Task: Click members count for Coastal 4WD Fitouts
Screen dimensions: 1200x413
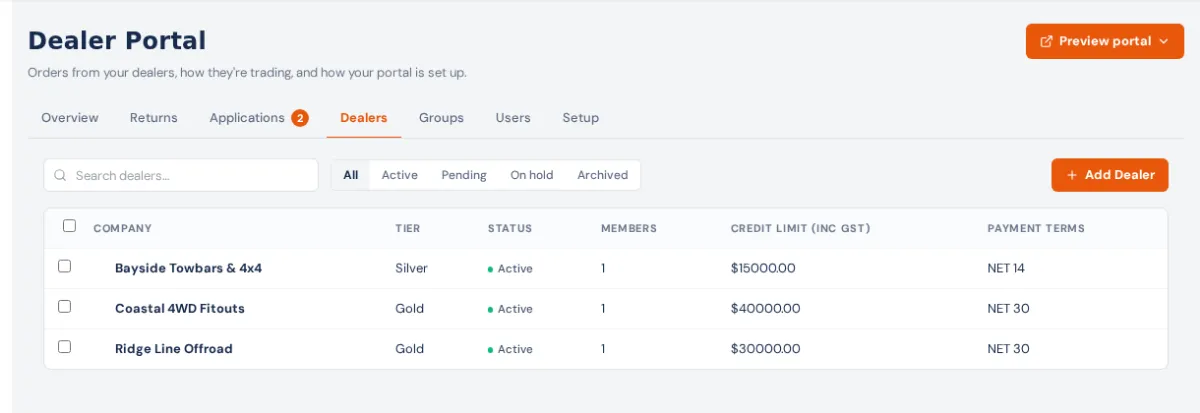Action: pos(603,308)
